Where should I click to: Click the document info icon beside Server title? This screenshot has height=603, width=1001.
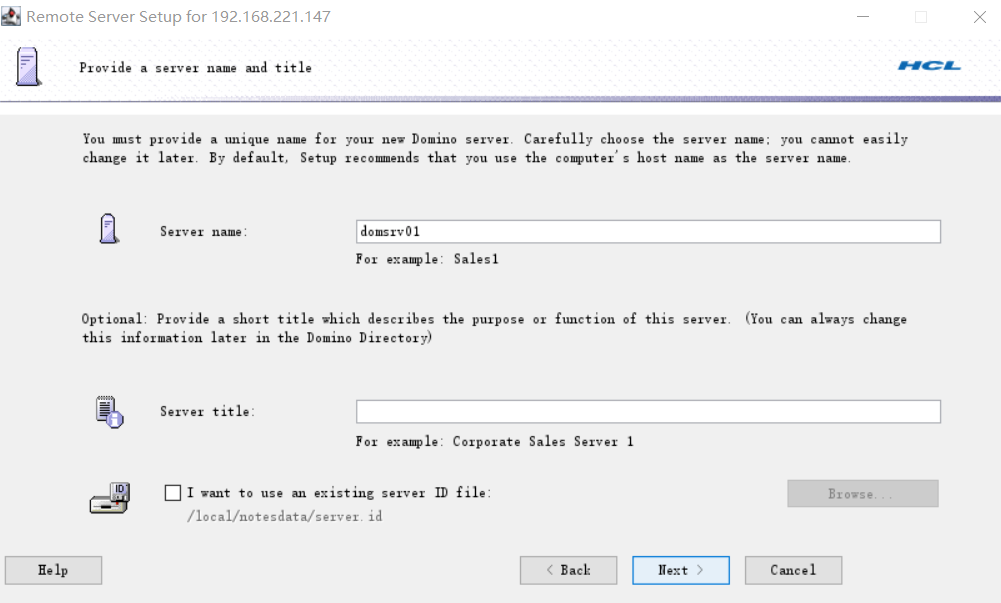[x=110, y=412]
